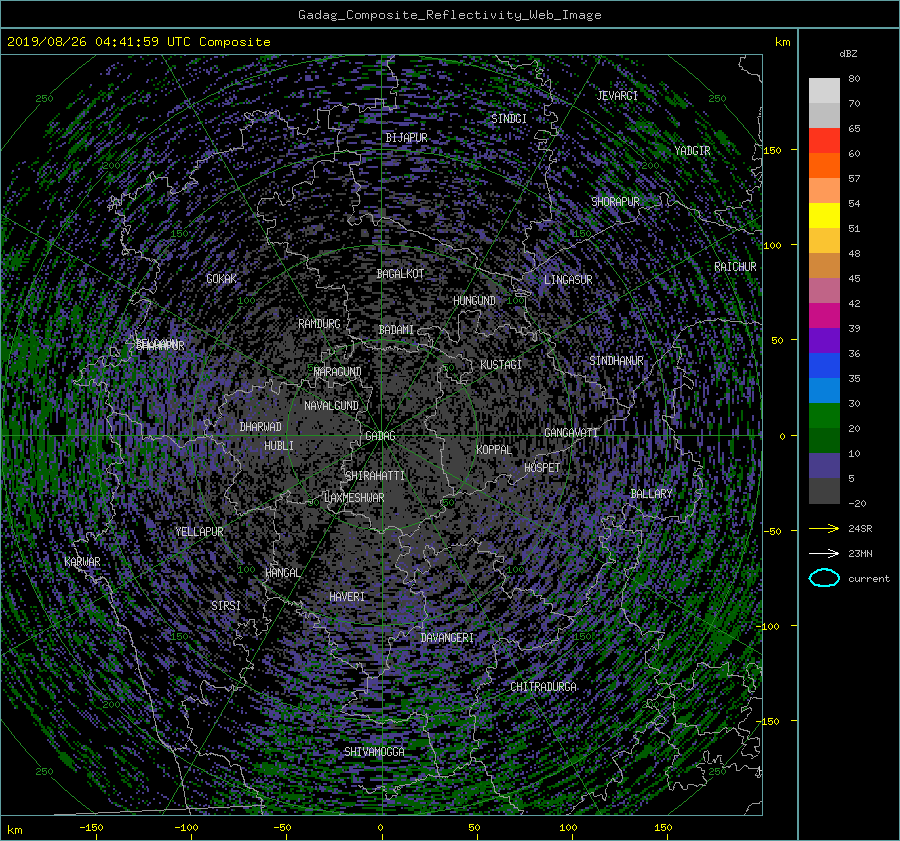Click the HANGAL city label
The height and width of the screenshot is (841, 900).
tap(282, 573)
